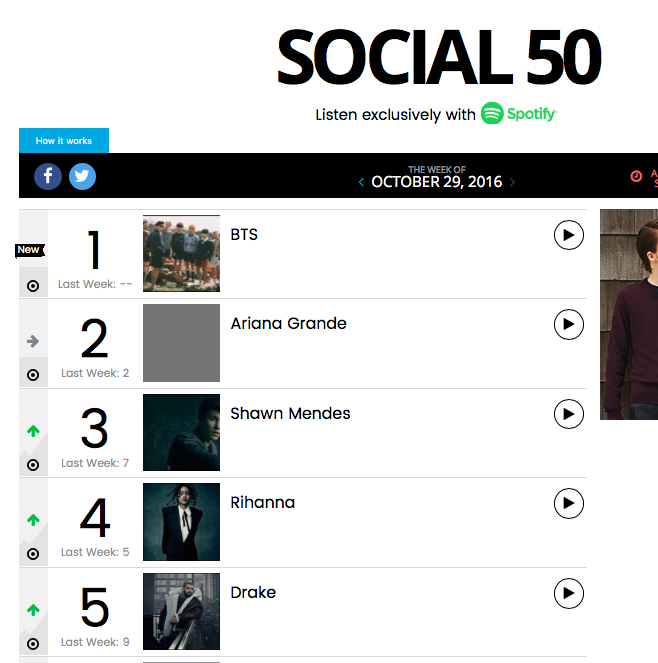Open Drake artist link
Screen dimensions: 658x663
point(253,592)
